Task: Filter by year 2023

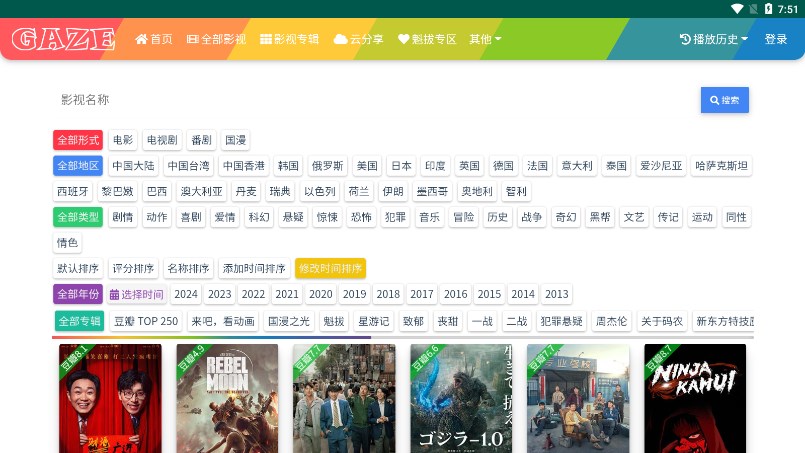Action: [220, 294]
